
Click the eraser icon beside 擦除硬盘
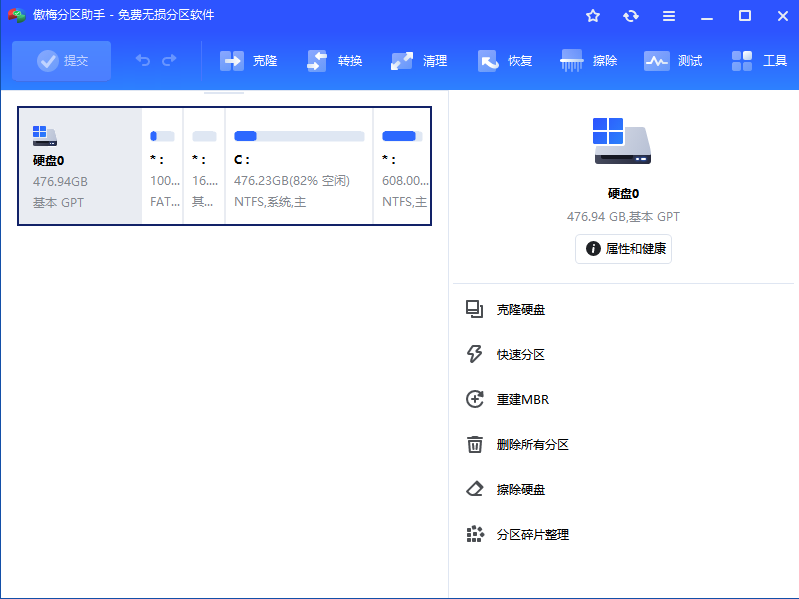point(474,489)
